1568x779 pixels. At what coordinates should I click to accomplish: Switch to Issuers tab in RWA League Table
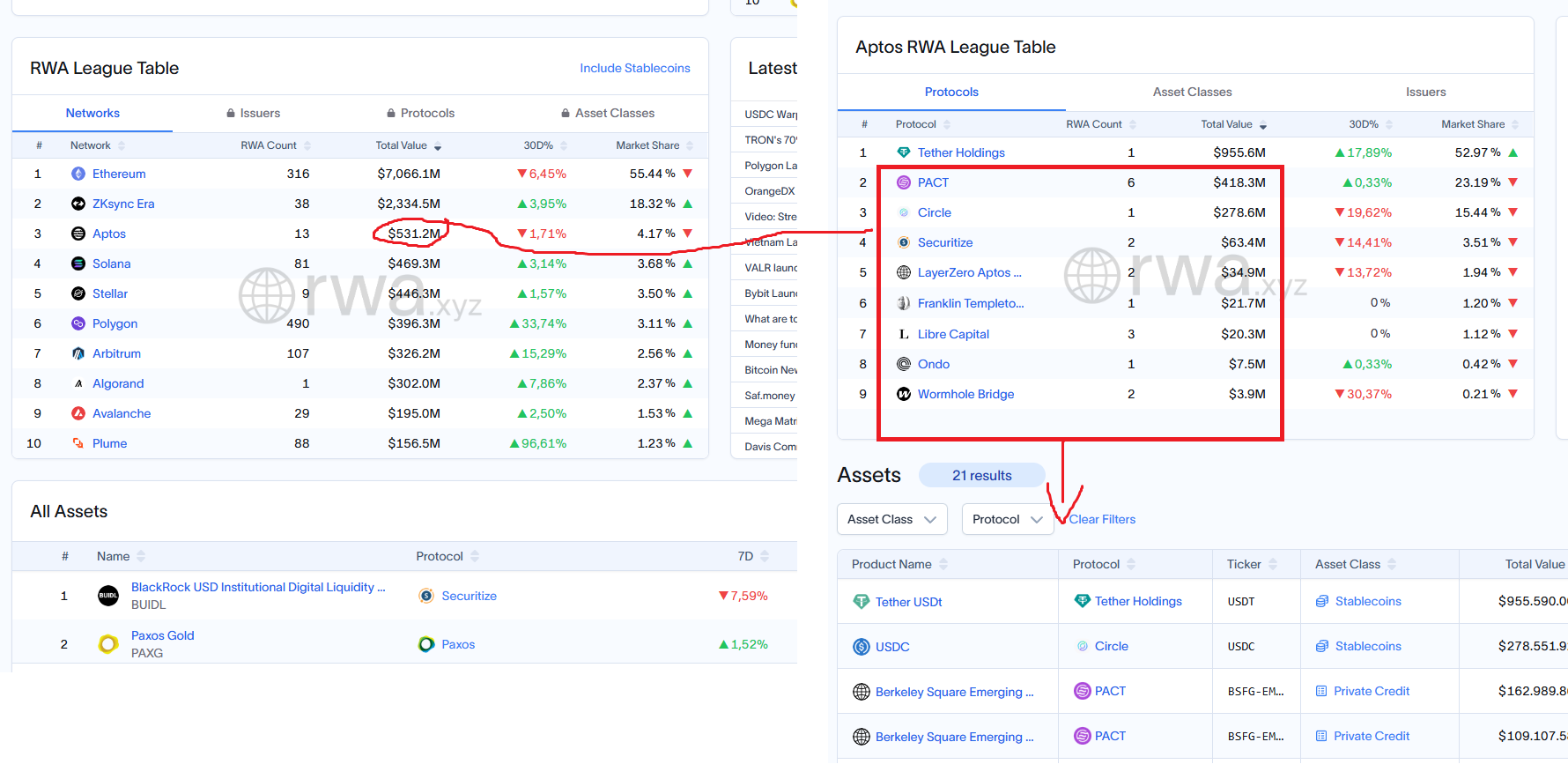253,113
